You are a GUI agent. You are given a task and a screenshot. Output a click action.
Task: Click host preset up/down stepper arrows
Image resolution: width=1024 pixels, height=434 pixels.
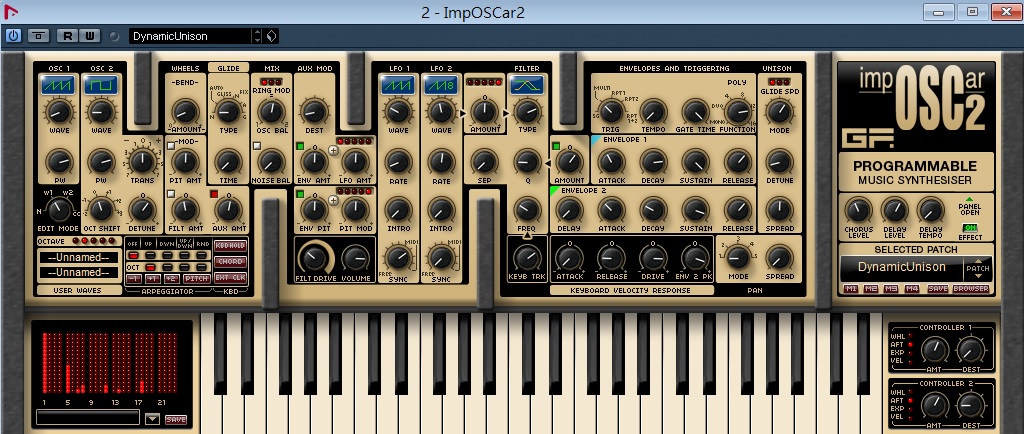pos(257,36)
